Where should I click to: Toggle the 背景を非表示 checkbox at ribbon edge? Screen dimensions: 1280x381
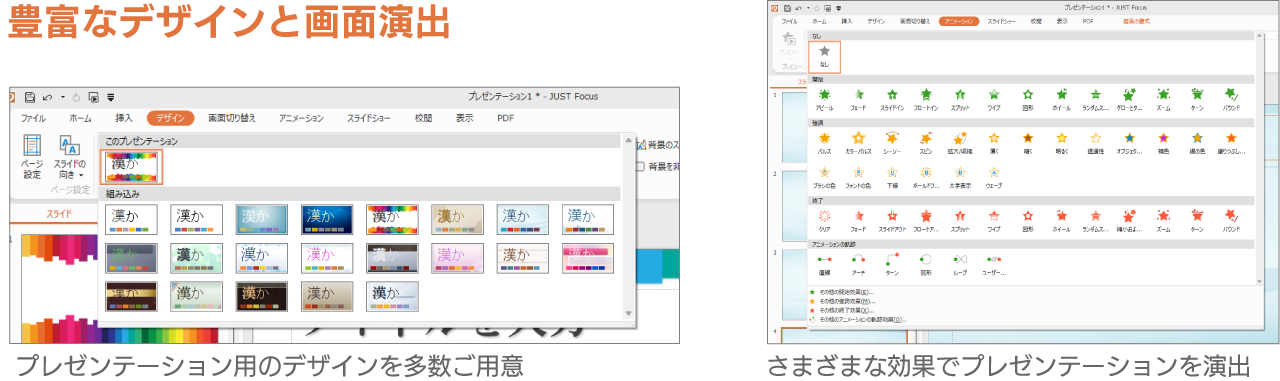pyautogui.click(x=641, y=166)
